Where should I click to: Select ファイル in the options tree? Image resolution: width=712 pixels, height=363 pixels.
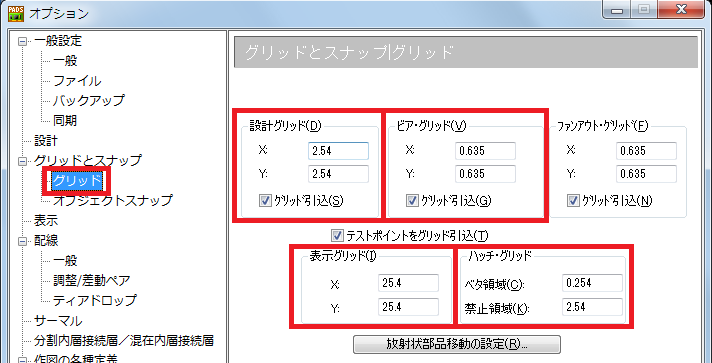[77, 81]
